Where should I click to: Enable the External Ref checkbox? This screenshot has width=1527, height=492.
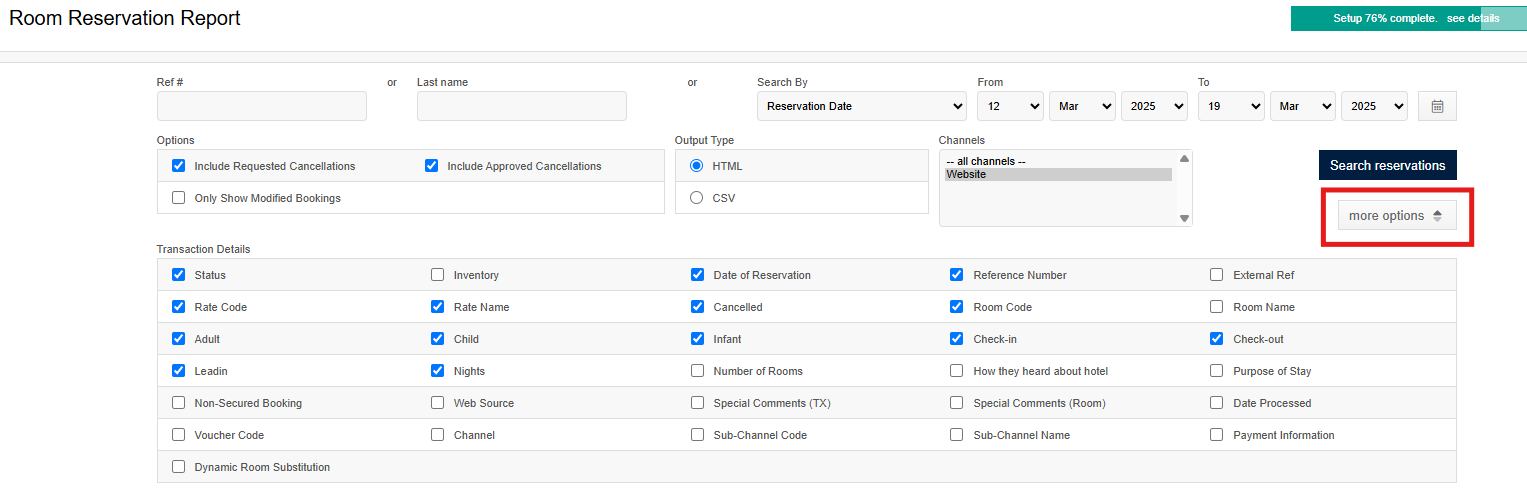click(1217, 275)
